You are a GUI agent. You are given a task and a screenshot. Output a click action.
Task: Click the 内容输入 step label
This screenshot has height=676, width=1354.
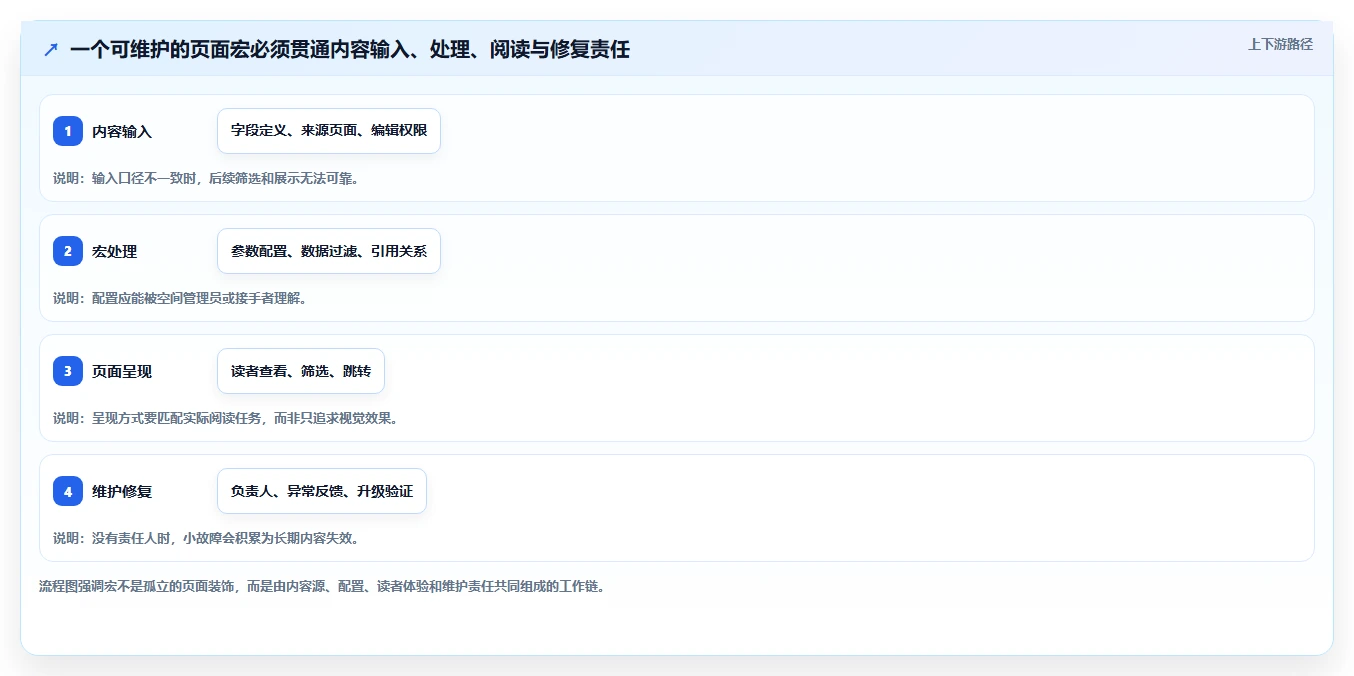click(x=122, y=131)
